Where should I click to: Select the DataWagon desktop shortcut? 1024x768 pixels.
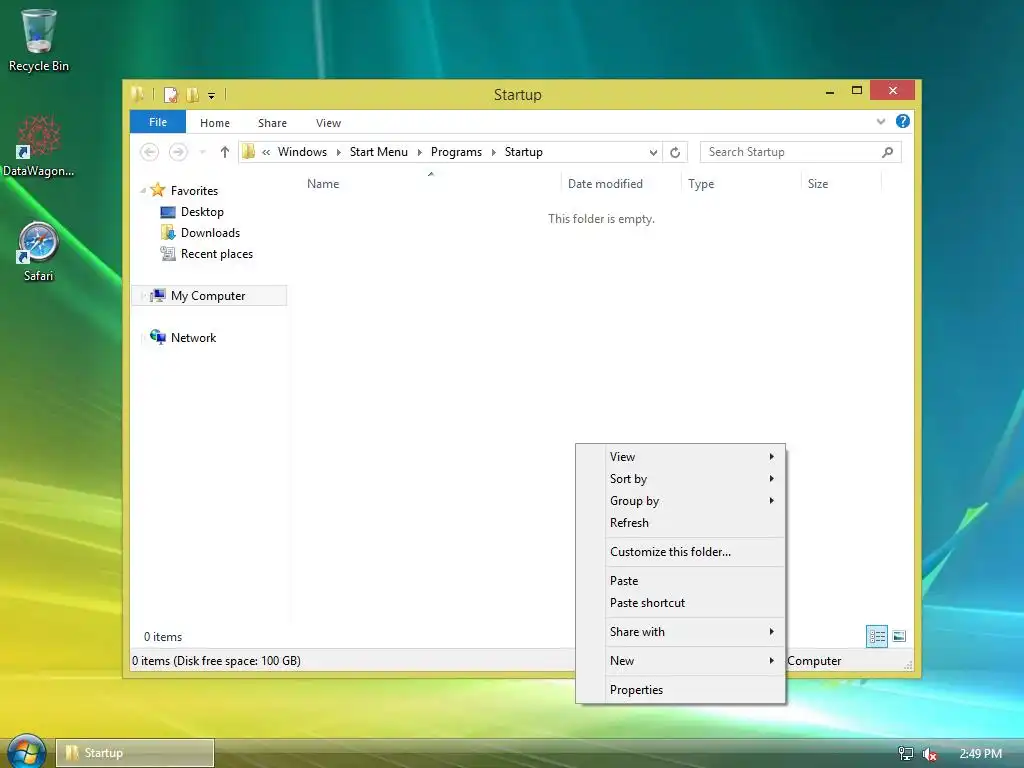[39, 146]
